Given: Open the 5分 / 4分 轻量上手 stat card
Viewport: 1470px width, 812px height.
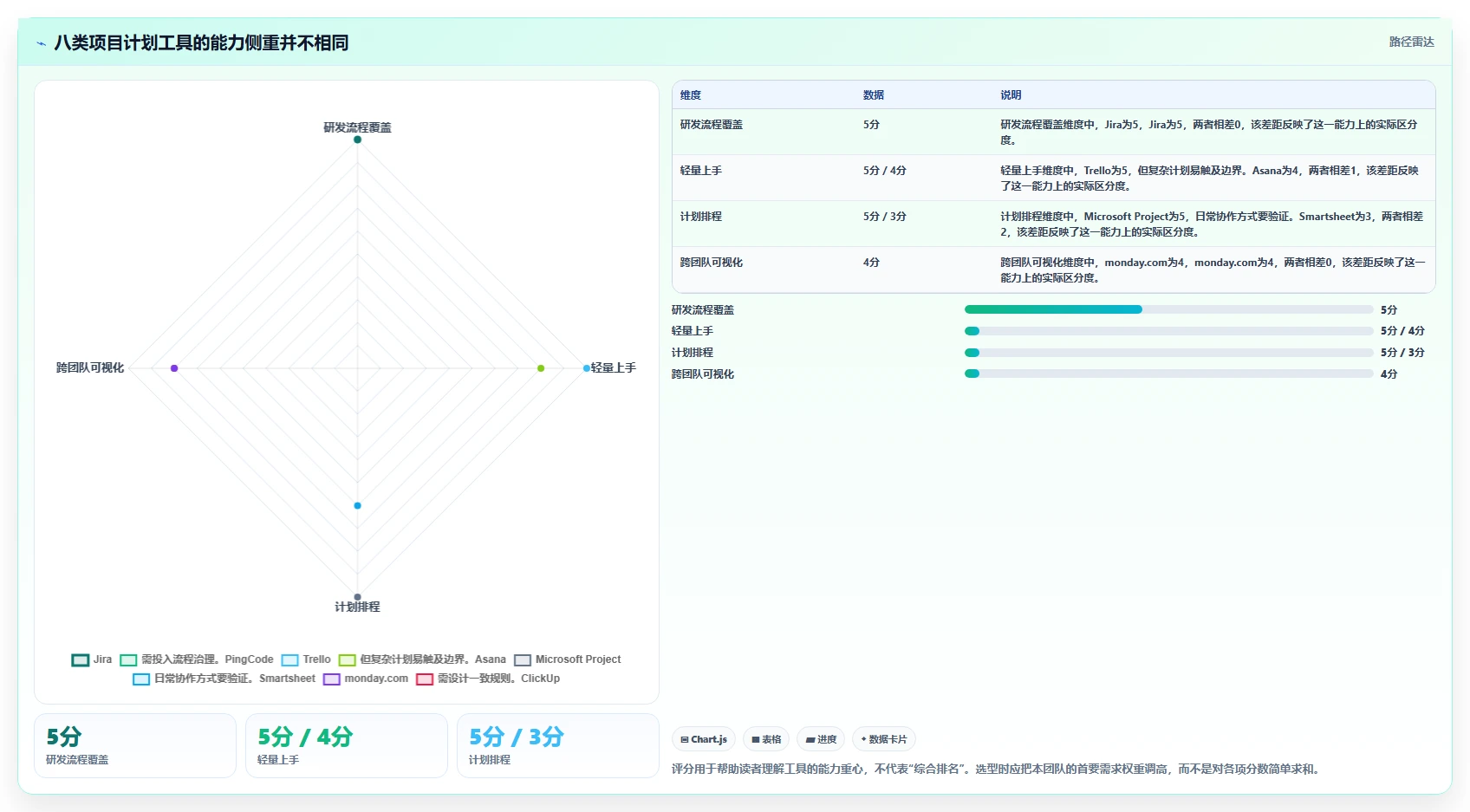Looking at the screenshot, I should pyautogui.click(x=347, y=746).
